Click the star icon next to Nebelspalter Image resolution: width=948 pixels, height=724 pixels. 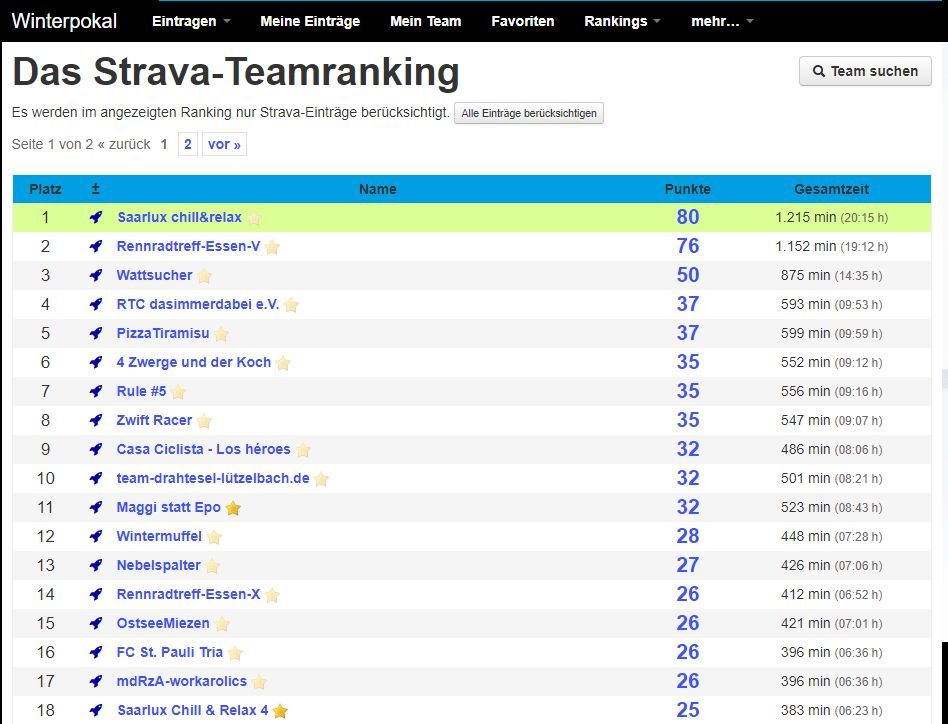pyautogui.click(x=212, y=566)
